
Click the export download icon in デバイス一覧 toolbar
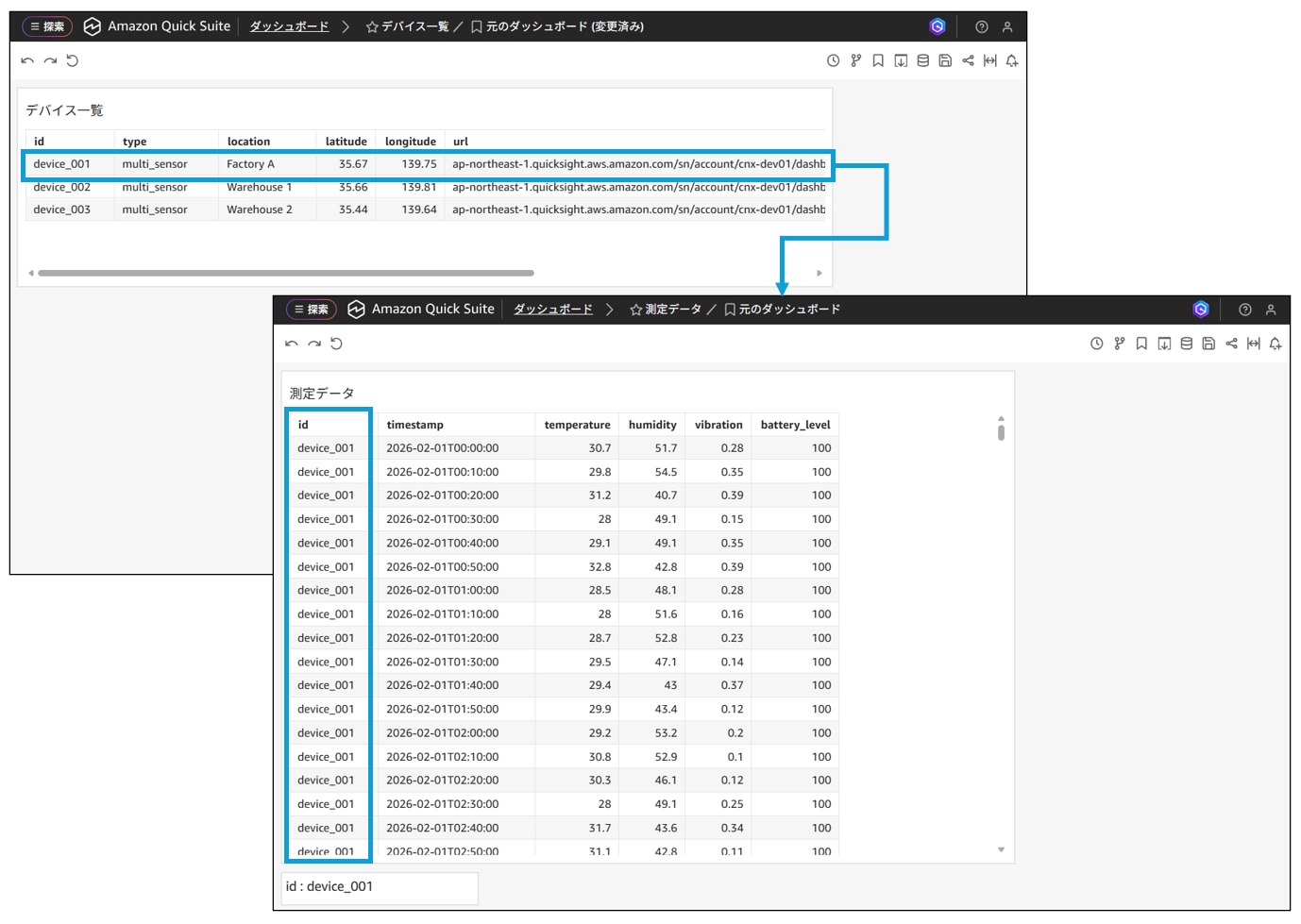tap(901, 60)
